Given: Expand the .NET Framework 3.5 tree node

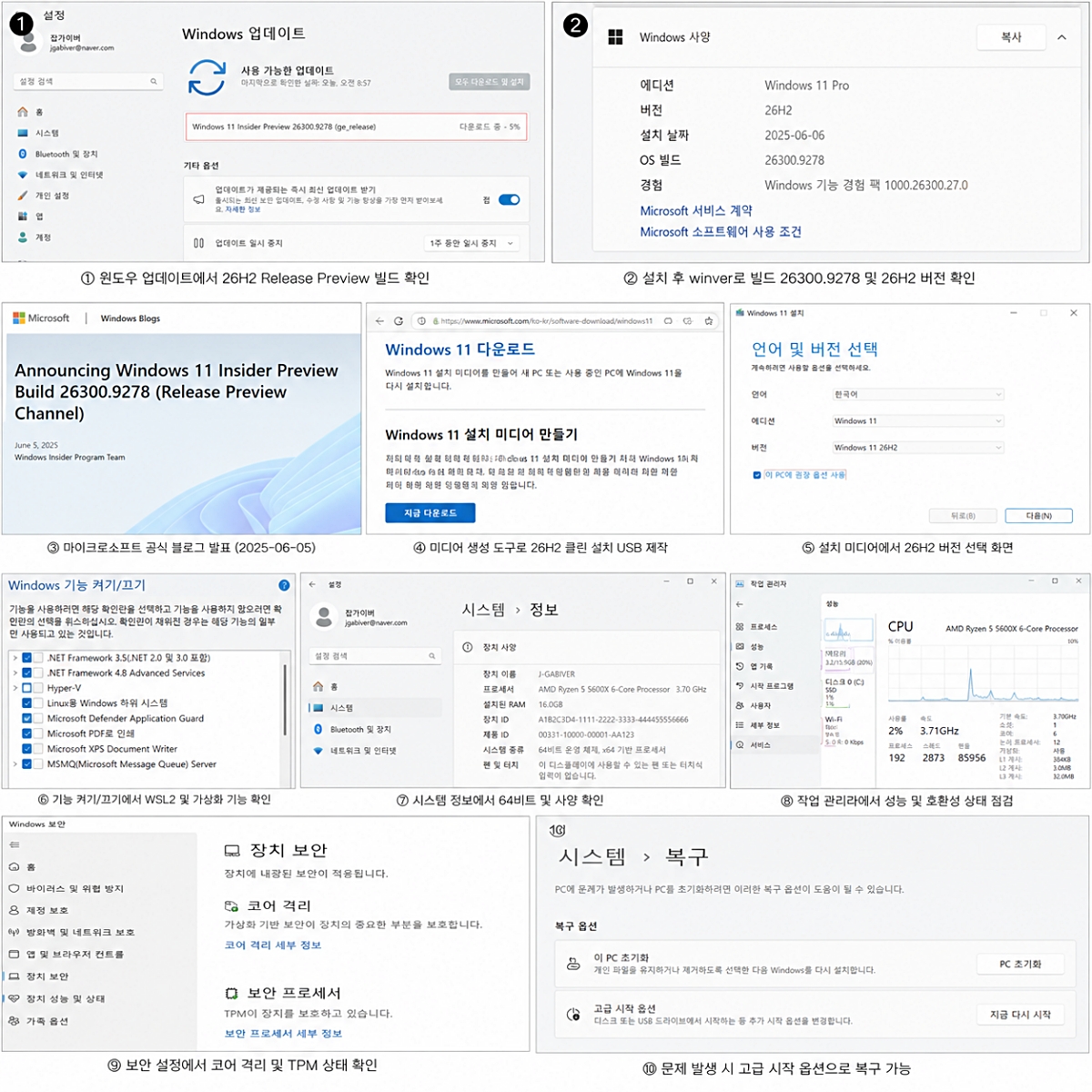Looking at the screenshot, I should click(15, 658).
